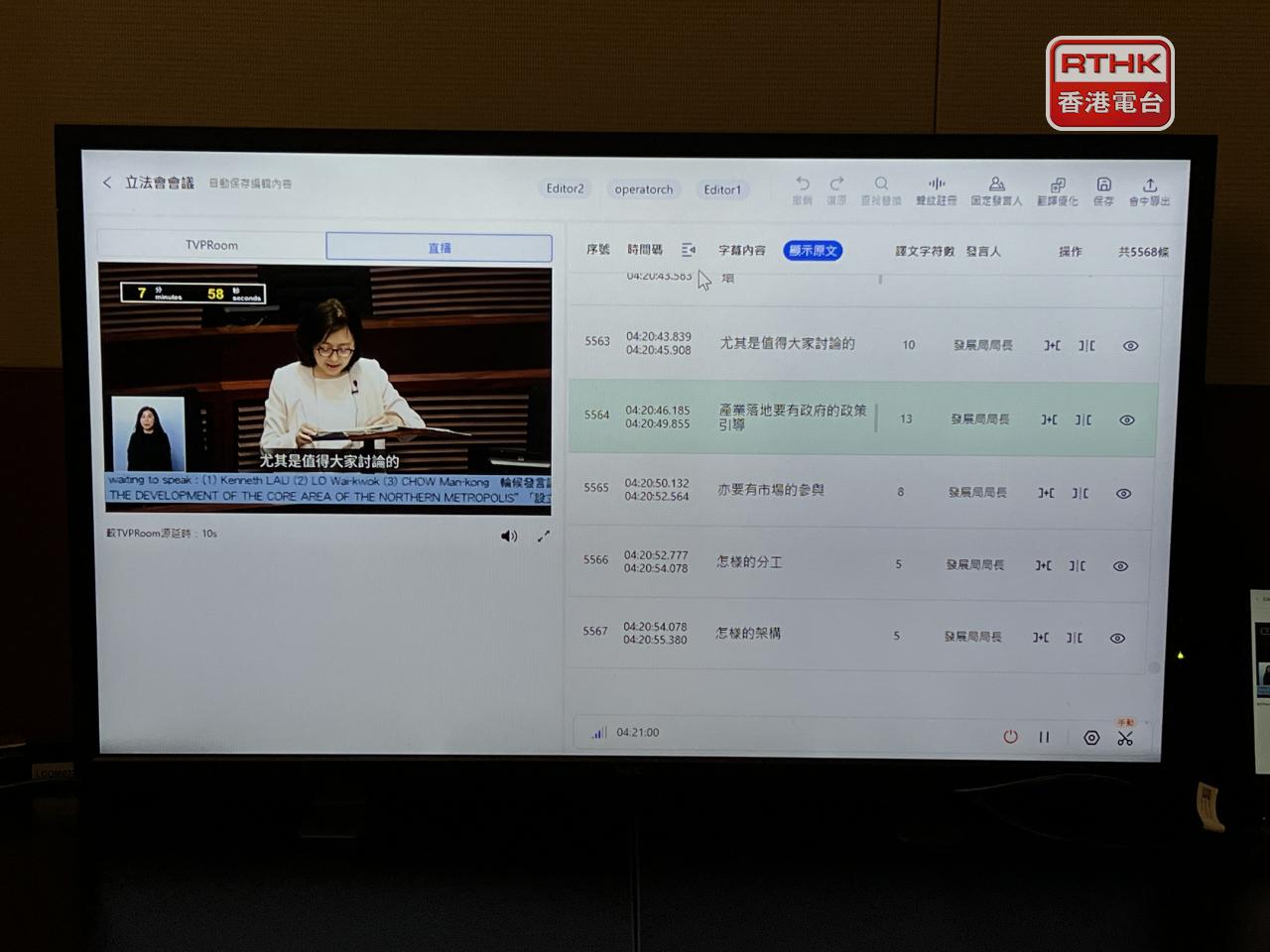Click the Editor2 user tag
Screen dimensions: 1270x952
coord(565,188)
